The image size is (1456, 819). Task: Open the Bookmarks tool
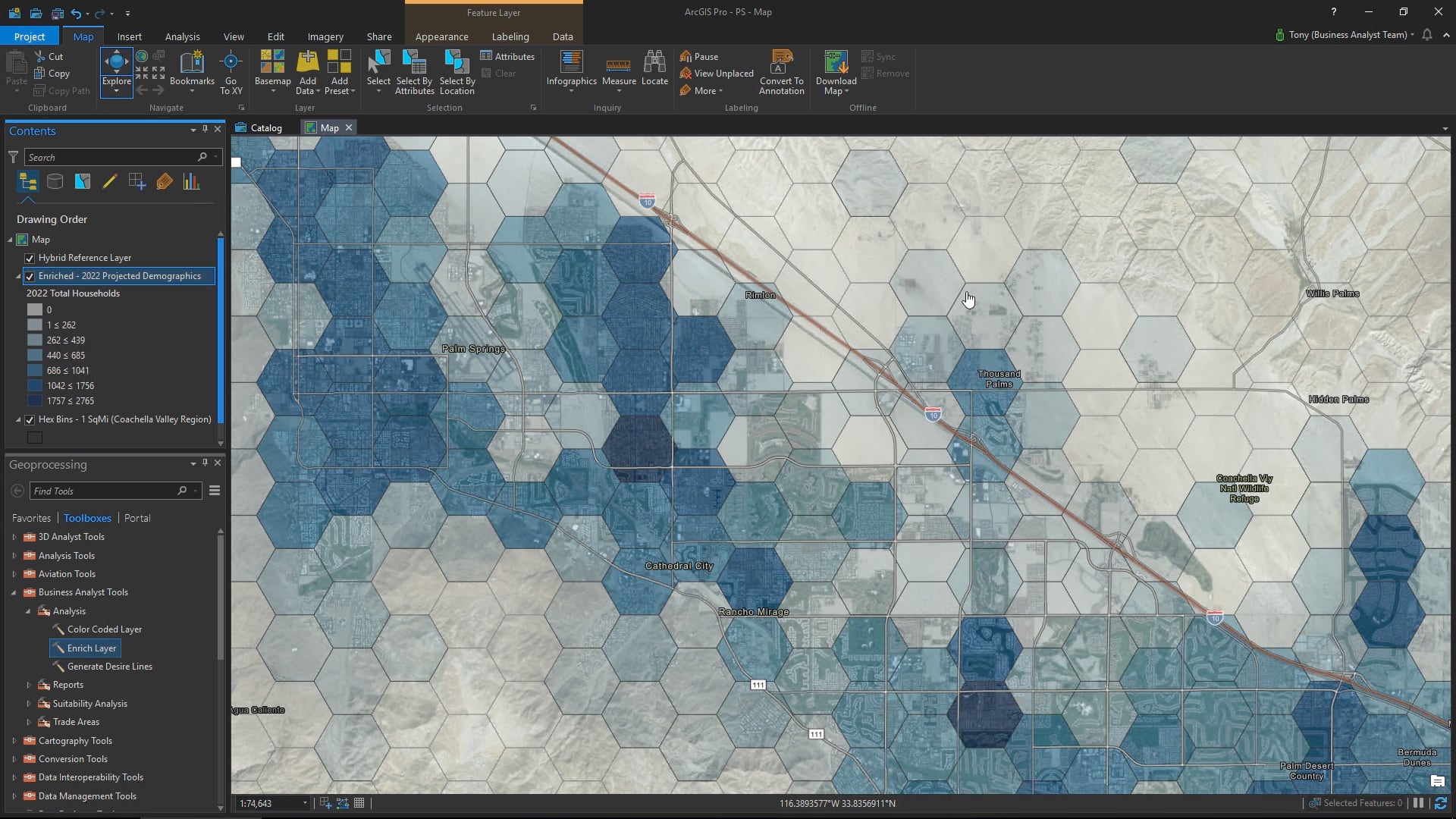coord(192,64)
